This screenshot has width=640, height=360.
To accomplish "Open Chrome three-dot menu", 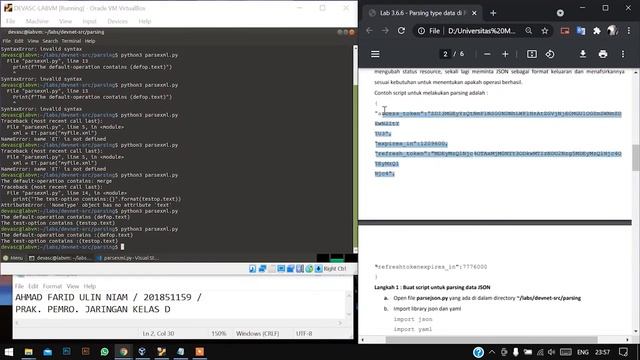I will pos(629,31).
